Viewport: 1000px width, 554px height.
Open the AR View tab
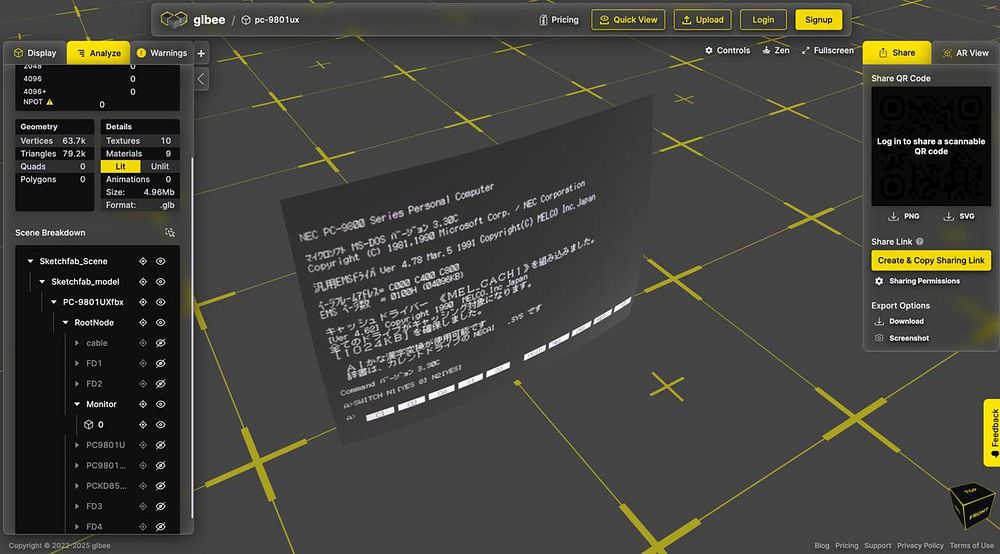(966, 53)
